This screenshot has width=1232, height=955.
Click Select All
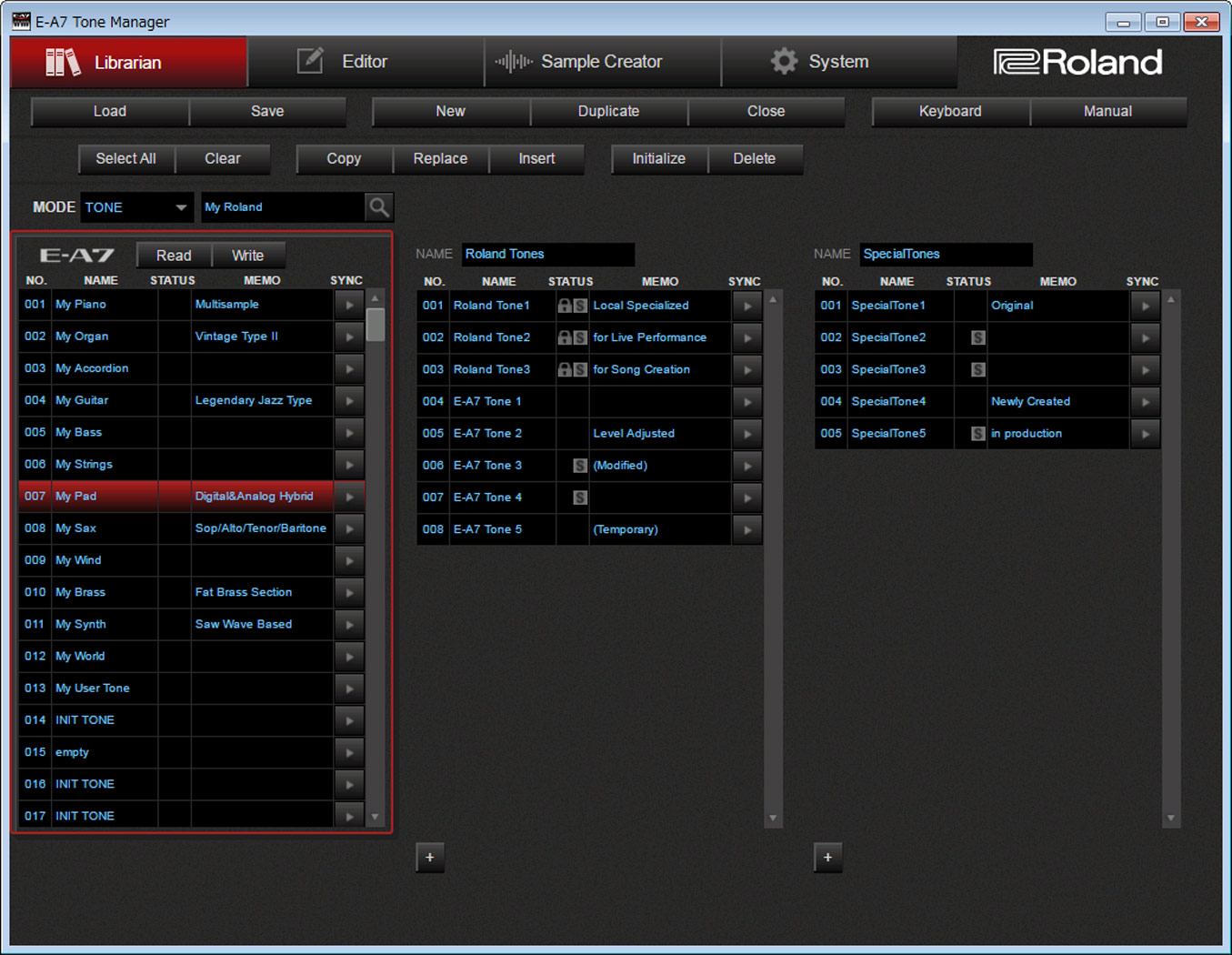point(126,158)
